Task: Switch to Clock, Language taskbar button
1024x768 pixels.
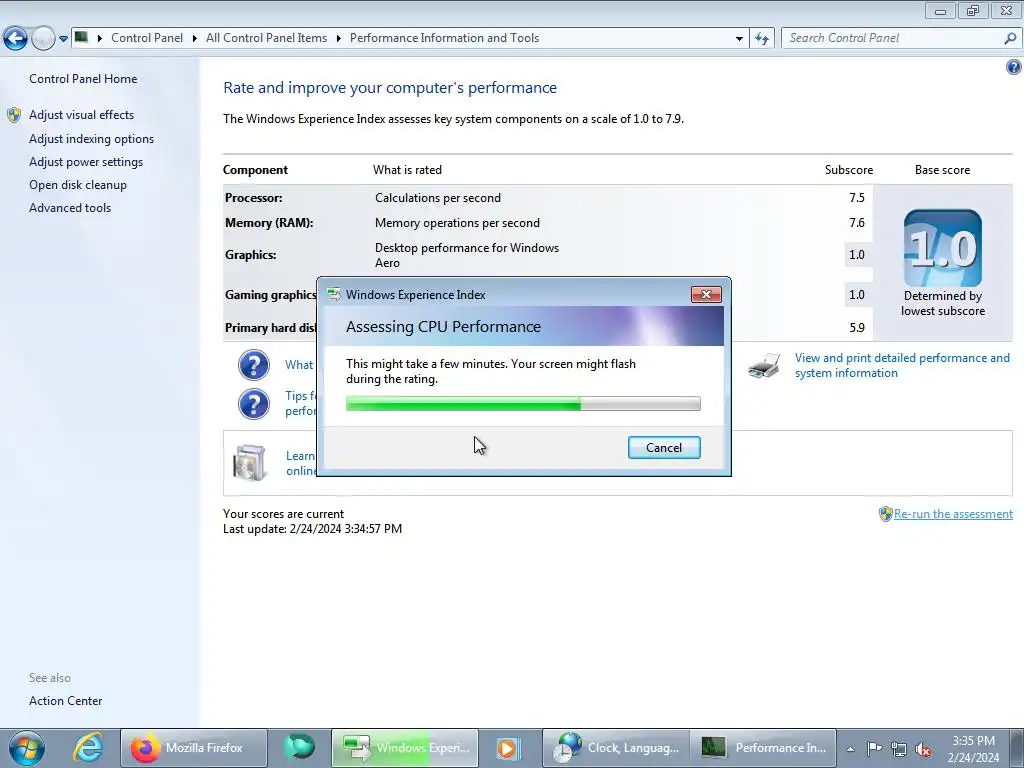Action: pyautogui.click(x=616, y=748)
